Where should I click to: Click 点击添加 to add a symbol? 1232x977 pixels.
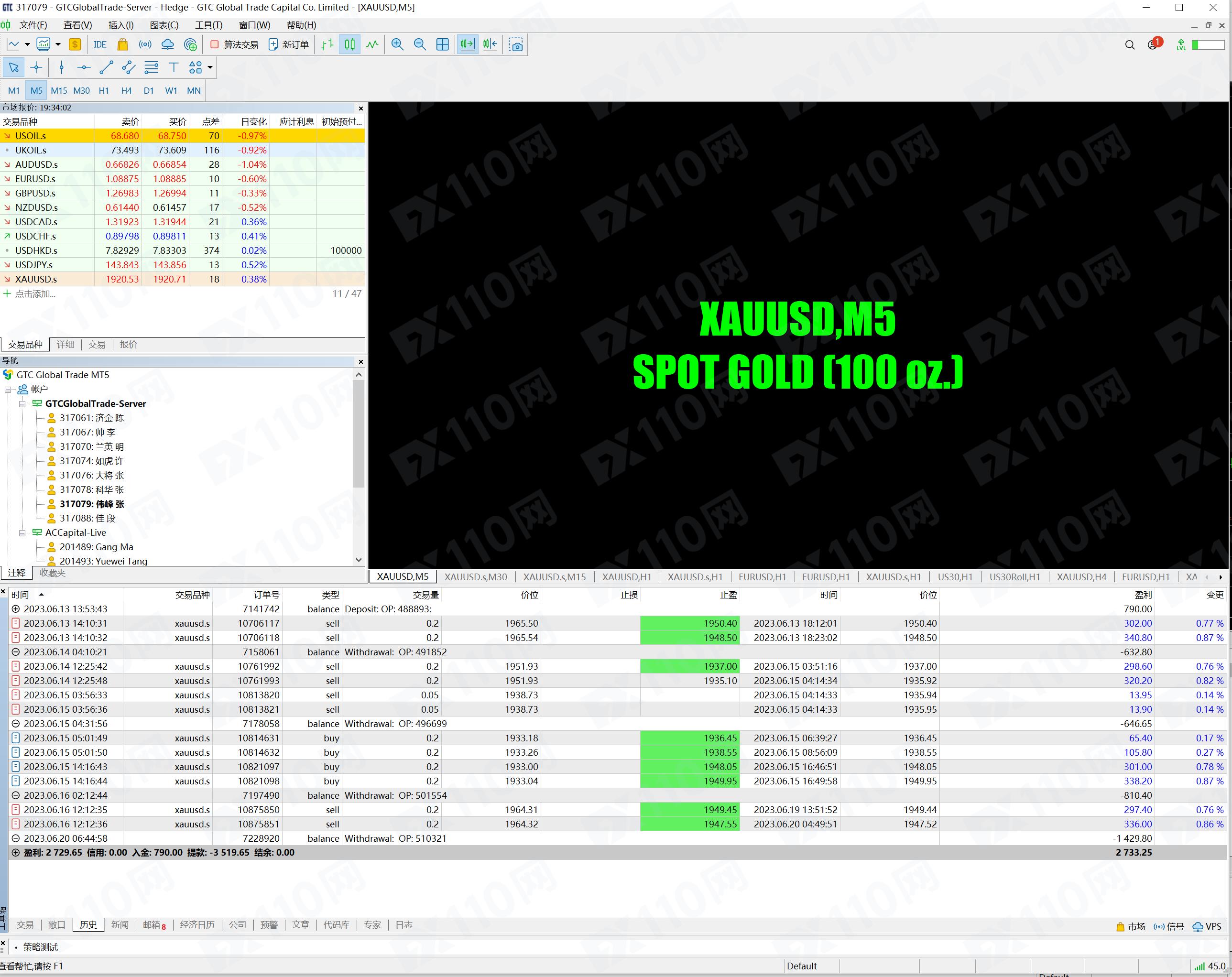coord(34,293)
